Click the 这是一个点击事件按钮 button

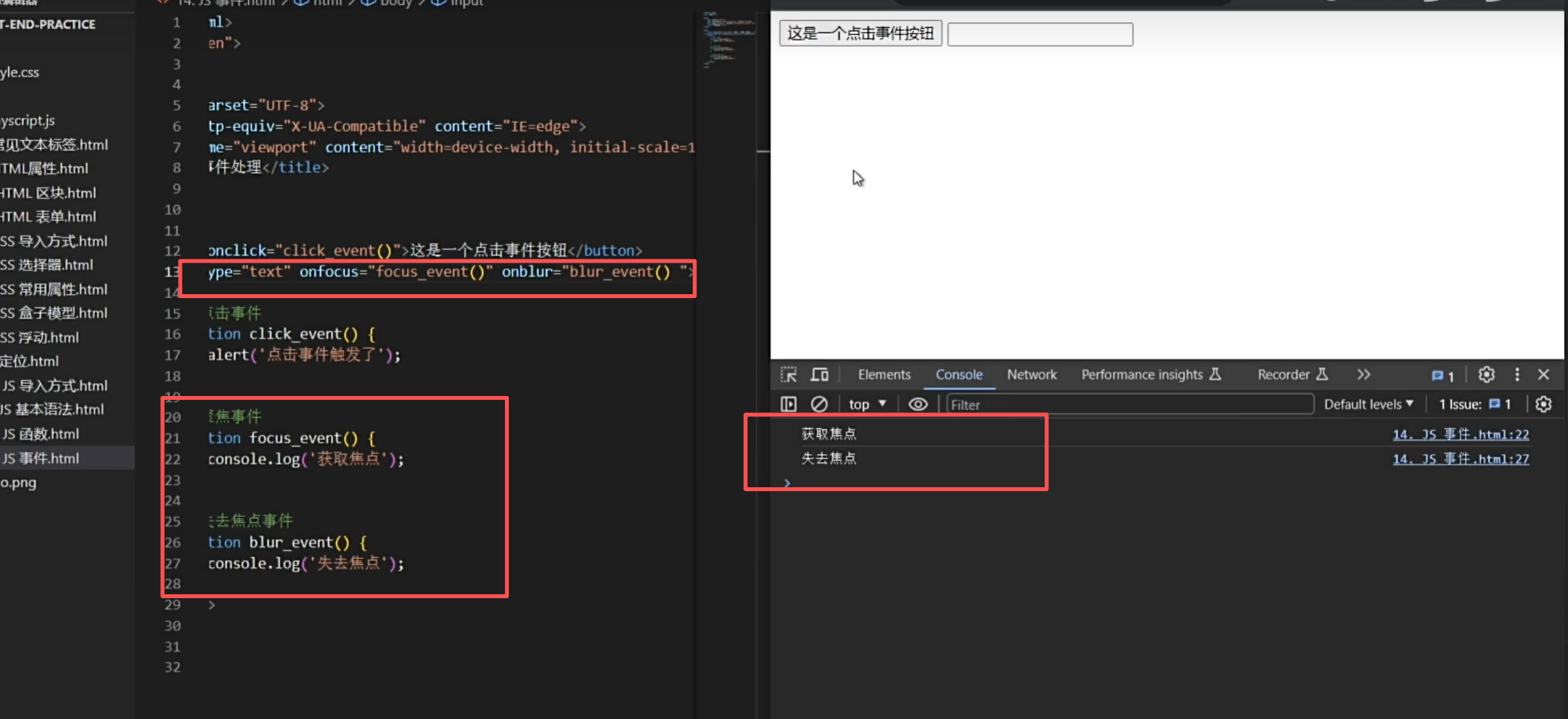(x=860, y=33)
